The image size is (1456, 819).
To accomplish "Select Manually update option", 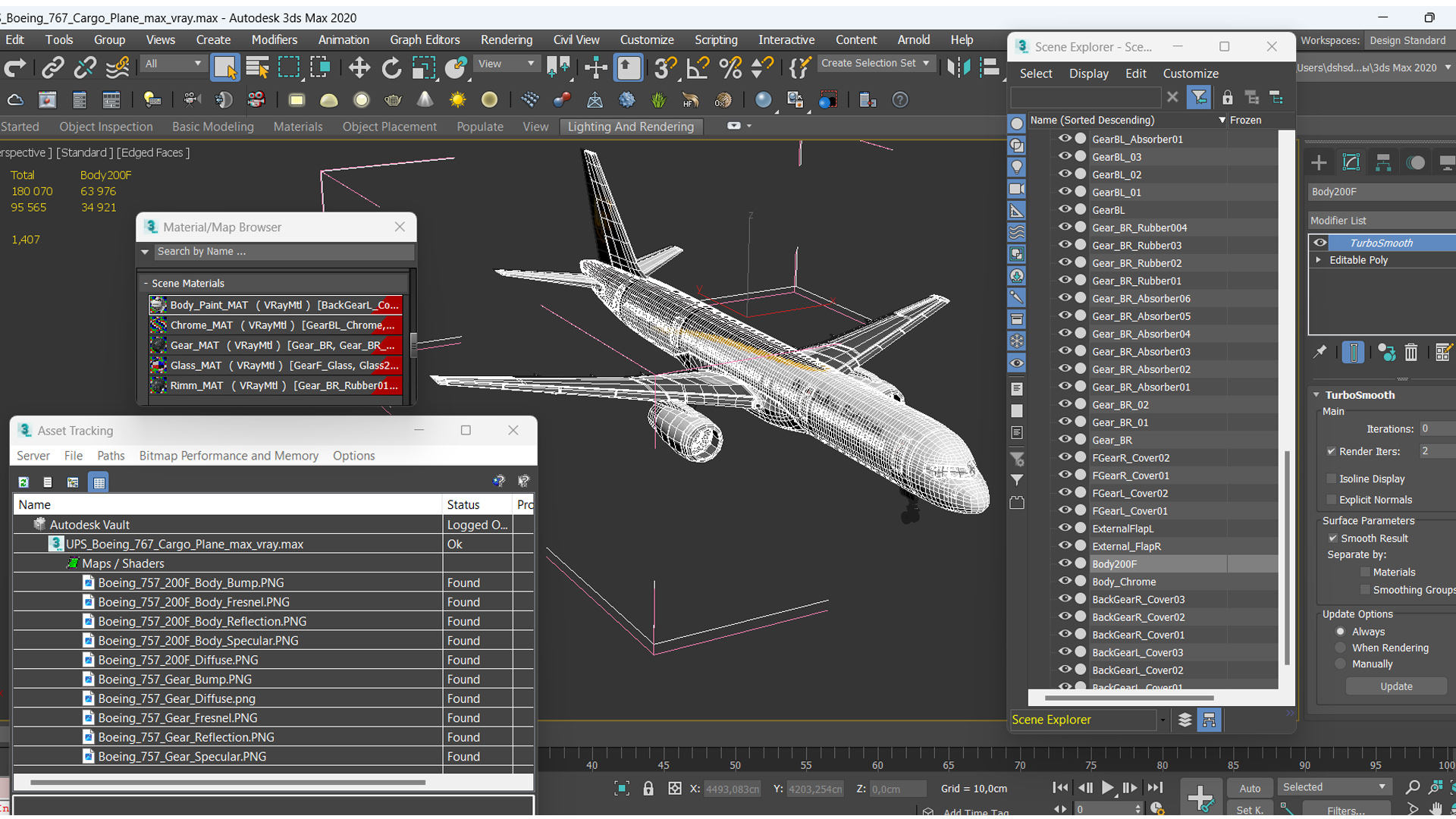I will click(1340, 664).
